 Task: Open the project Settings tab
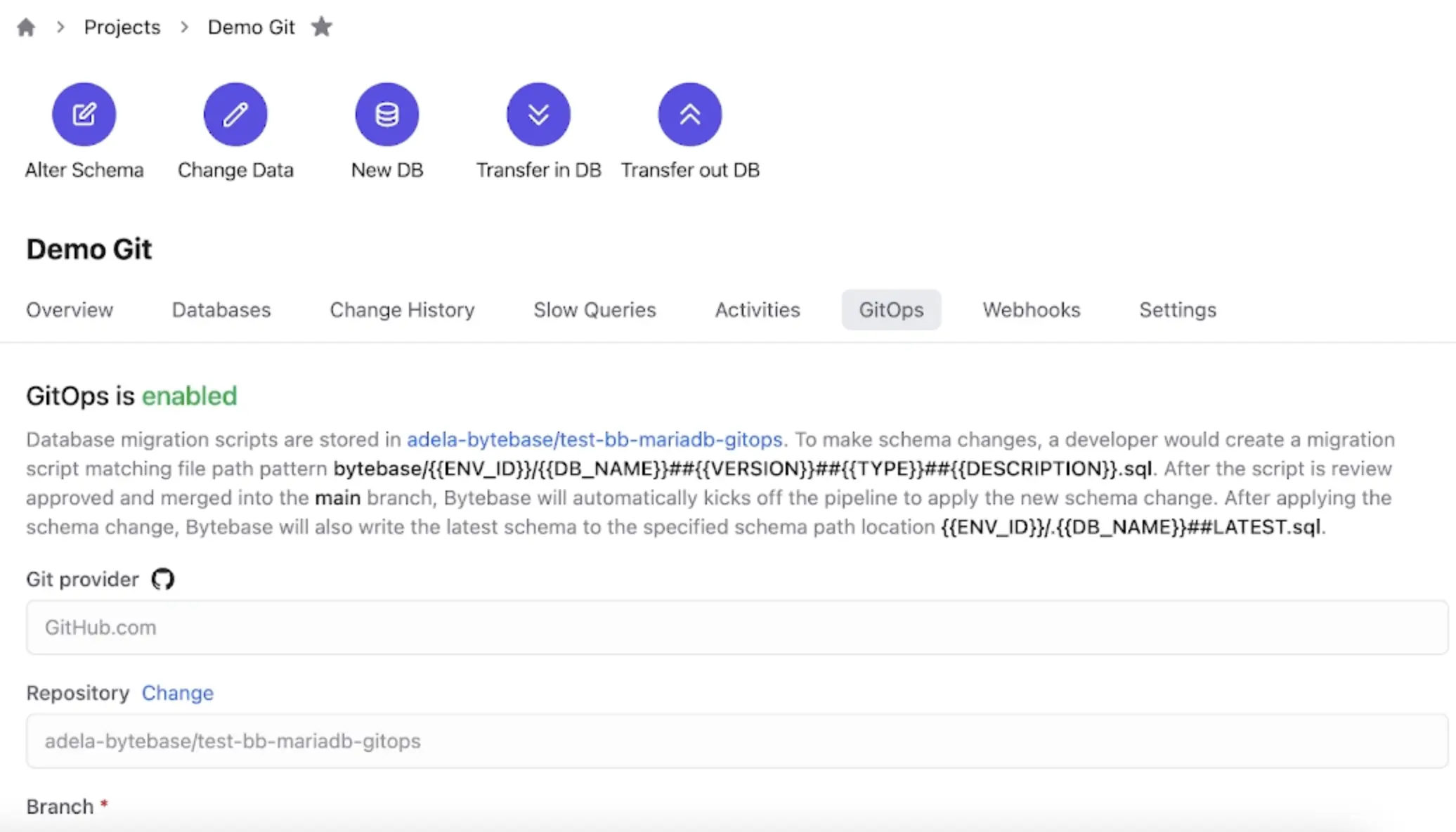tap(1177, 310)
